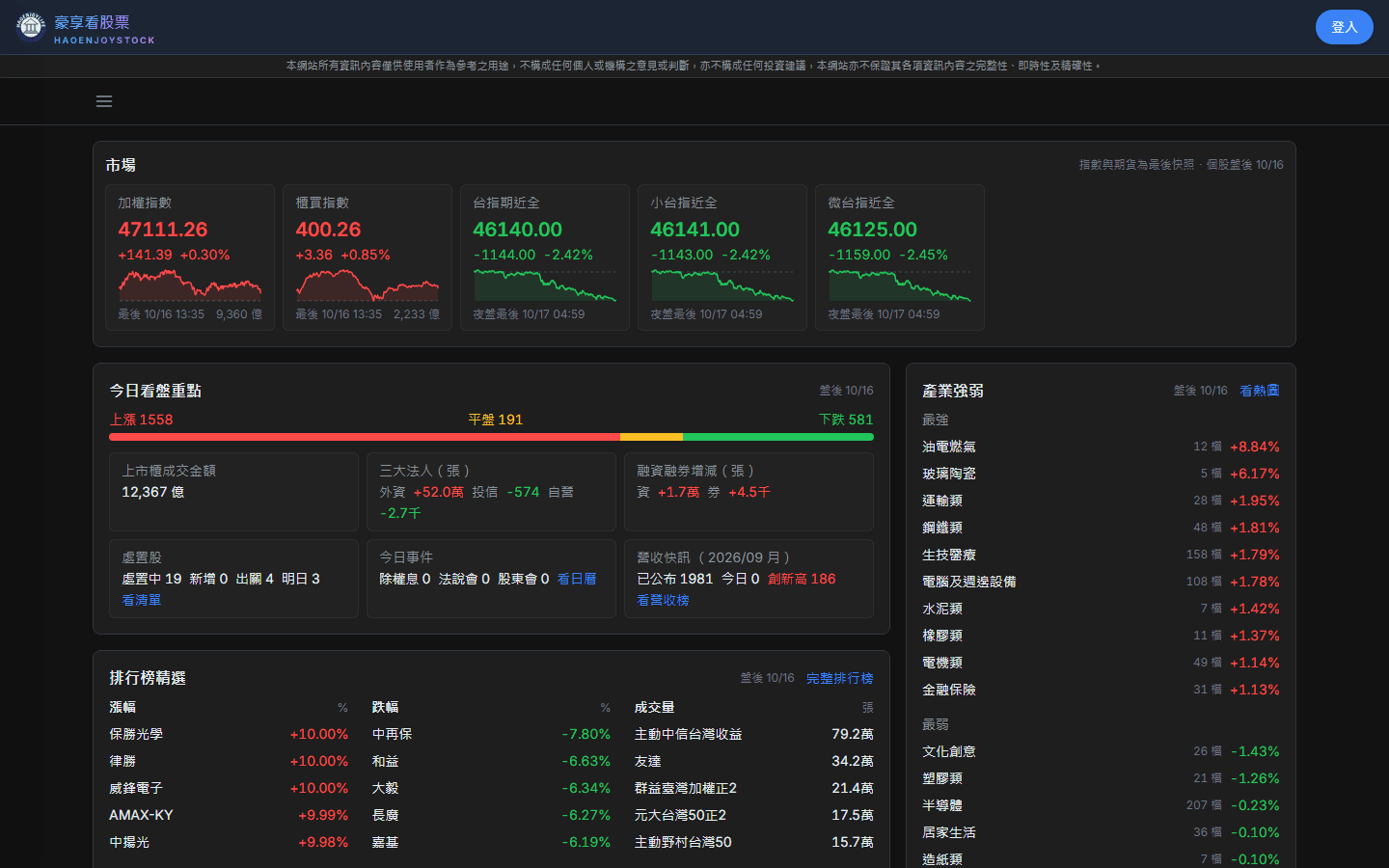Open the 微台指近全 futures card
The width and height of the screenshot is (1389, 868).
click(x=900, y=258)
